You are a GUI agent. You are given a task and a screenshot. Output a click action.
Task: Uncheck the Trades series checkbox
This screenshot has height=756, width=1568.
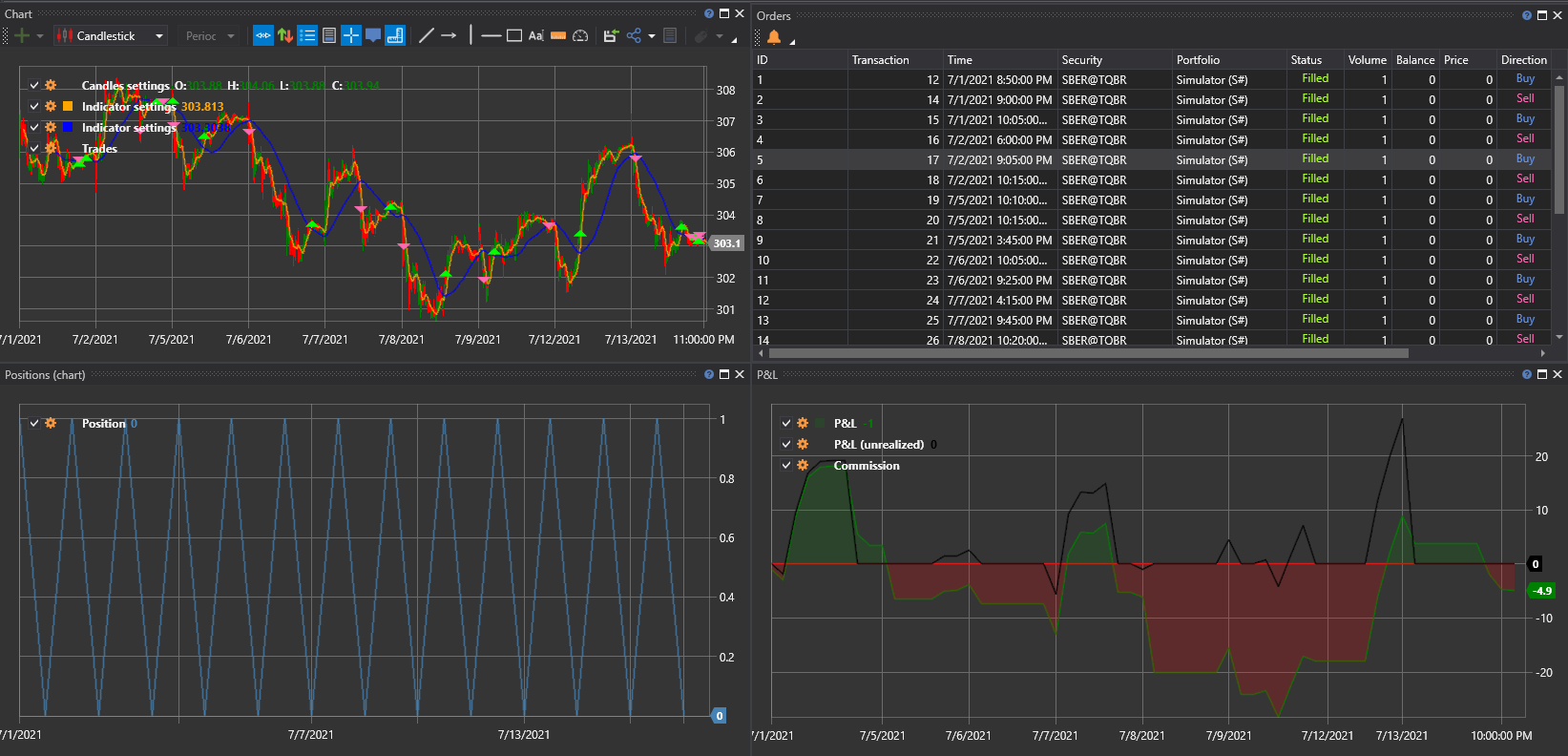tap(34, 148)
